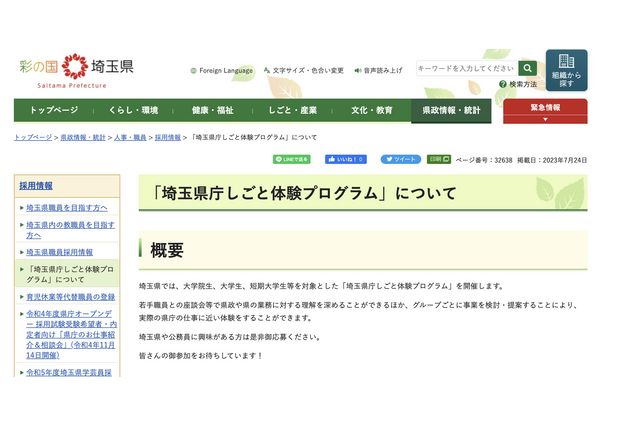Click the Twitter ツイート button
Screen dimensions: 640x426
[401, 159]
